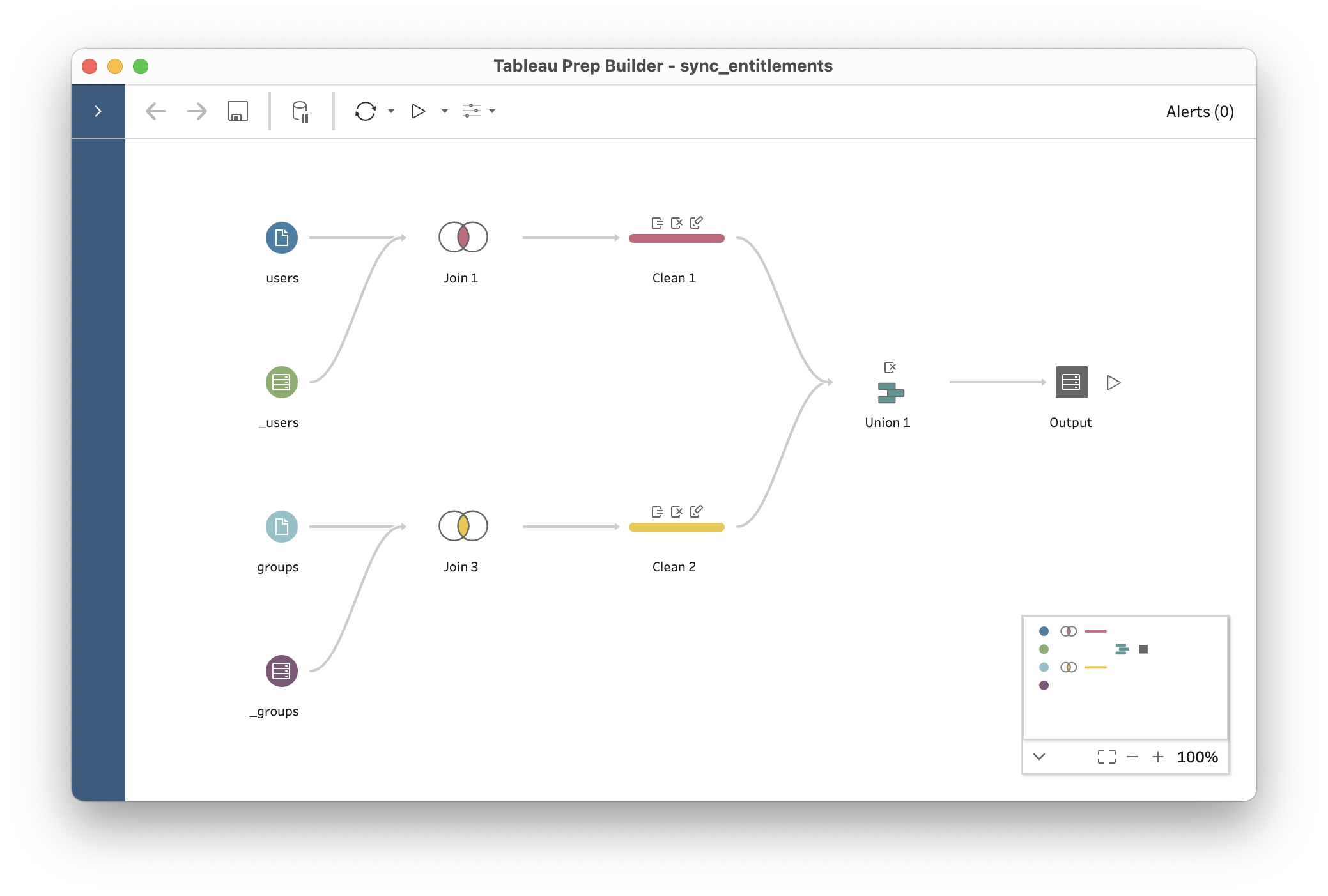Viewport: 1328px width, 896px height.
Task: Click the refresh data icon
Action: coord(366,111)
